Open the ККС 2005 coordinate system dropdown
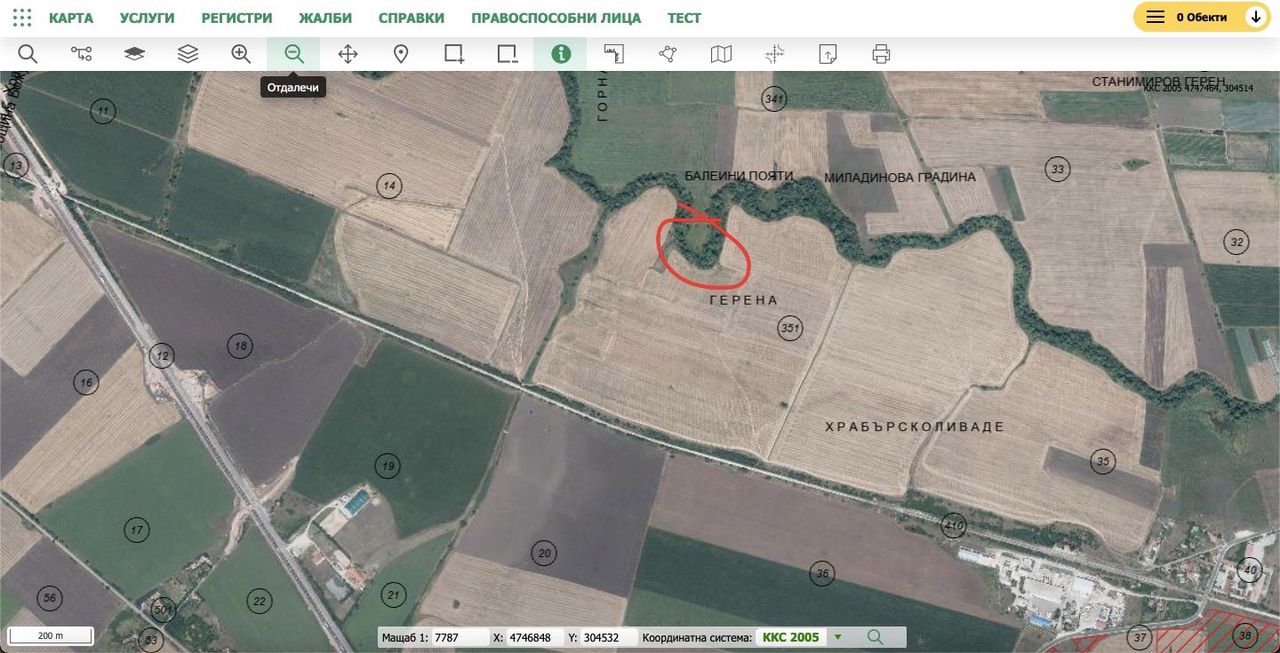Screen dimensions: 1280x653 click(802, 637)
